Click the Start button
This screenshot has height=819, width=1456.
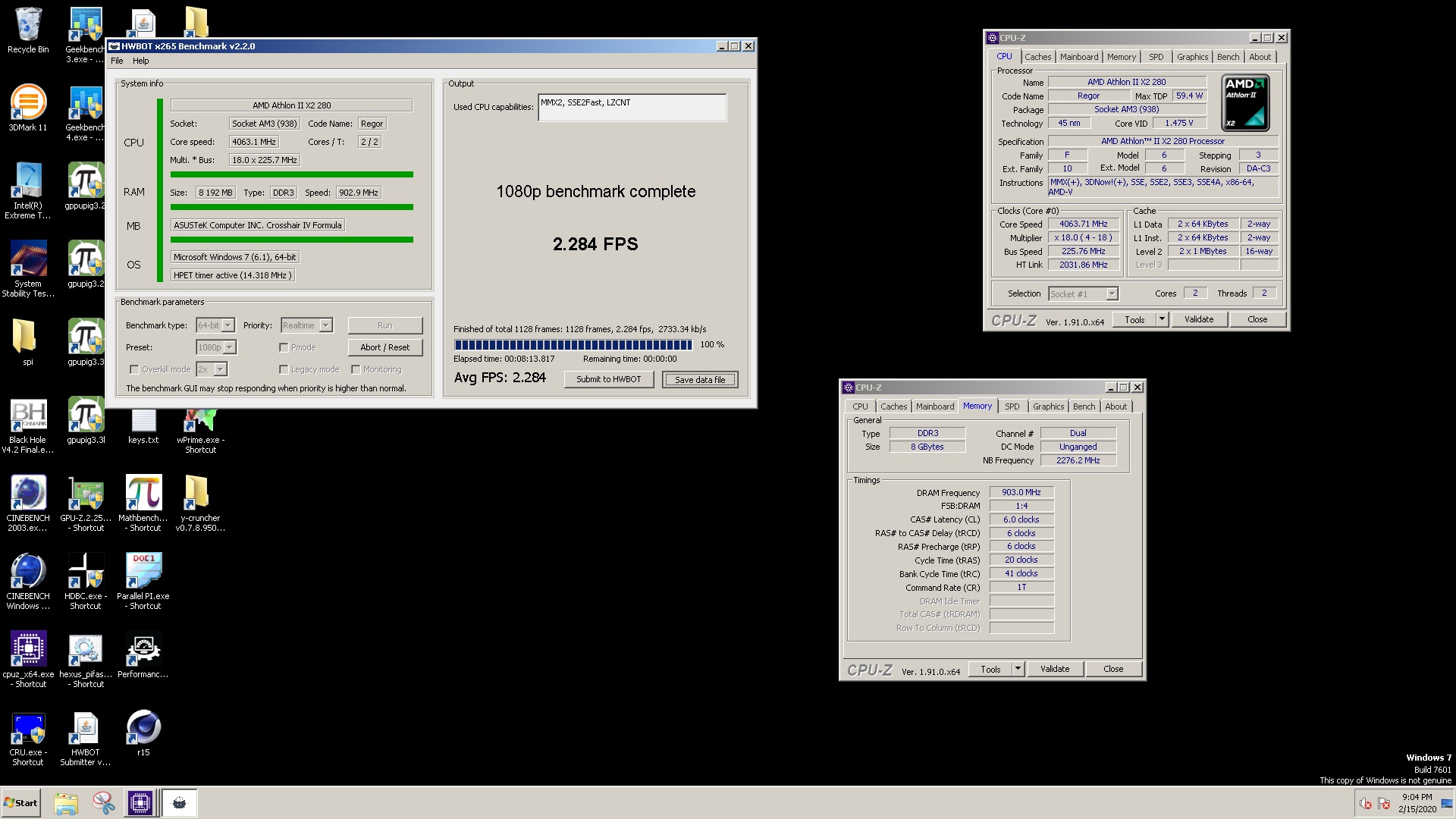coord(20,803)
